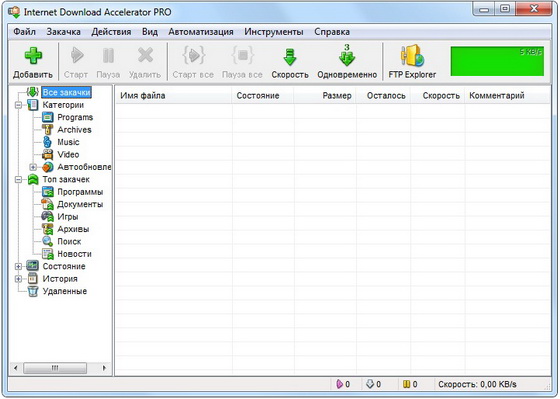This screenshot has height=399, width=560.
Task: Sort by Комментарий column header
Action: pos(508,96)
